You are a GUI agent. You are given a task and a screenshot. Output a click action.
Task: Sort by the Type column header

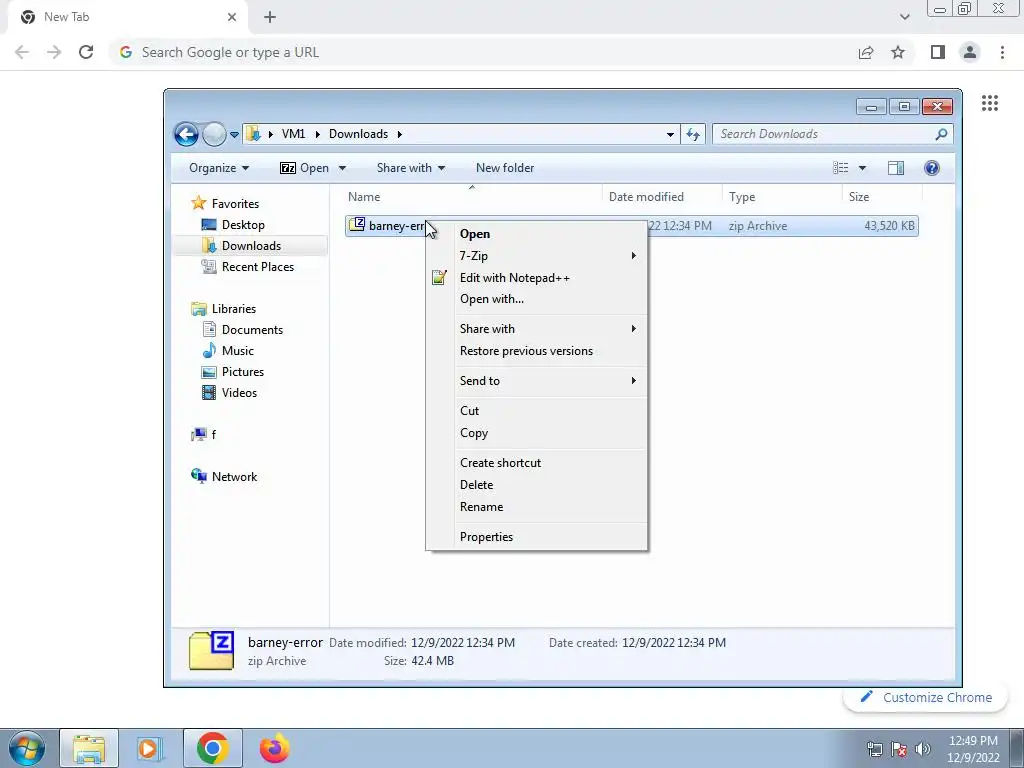pyautogui.click(x=782, y=197)
